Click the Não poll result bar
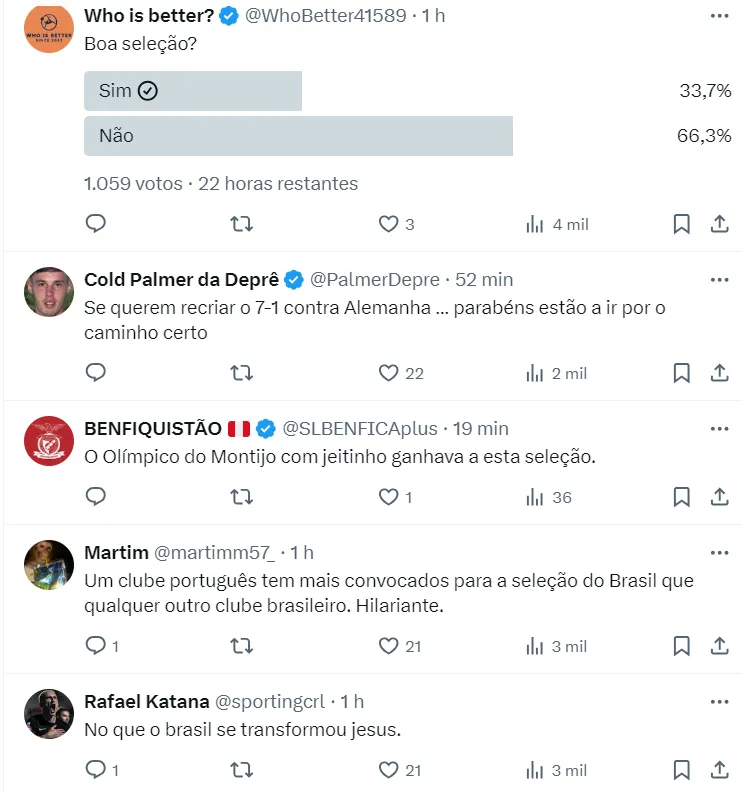This screenshot has width=742, height=792. (x=298, y=136)
